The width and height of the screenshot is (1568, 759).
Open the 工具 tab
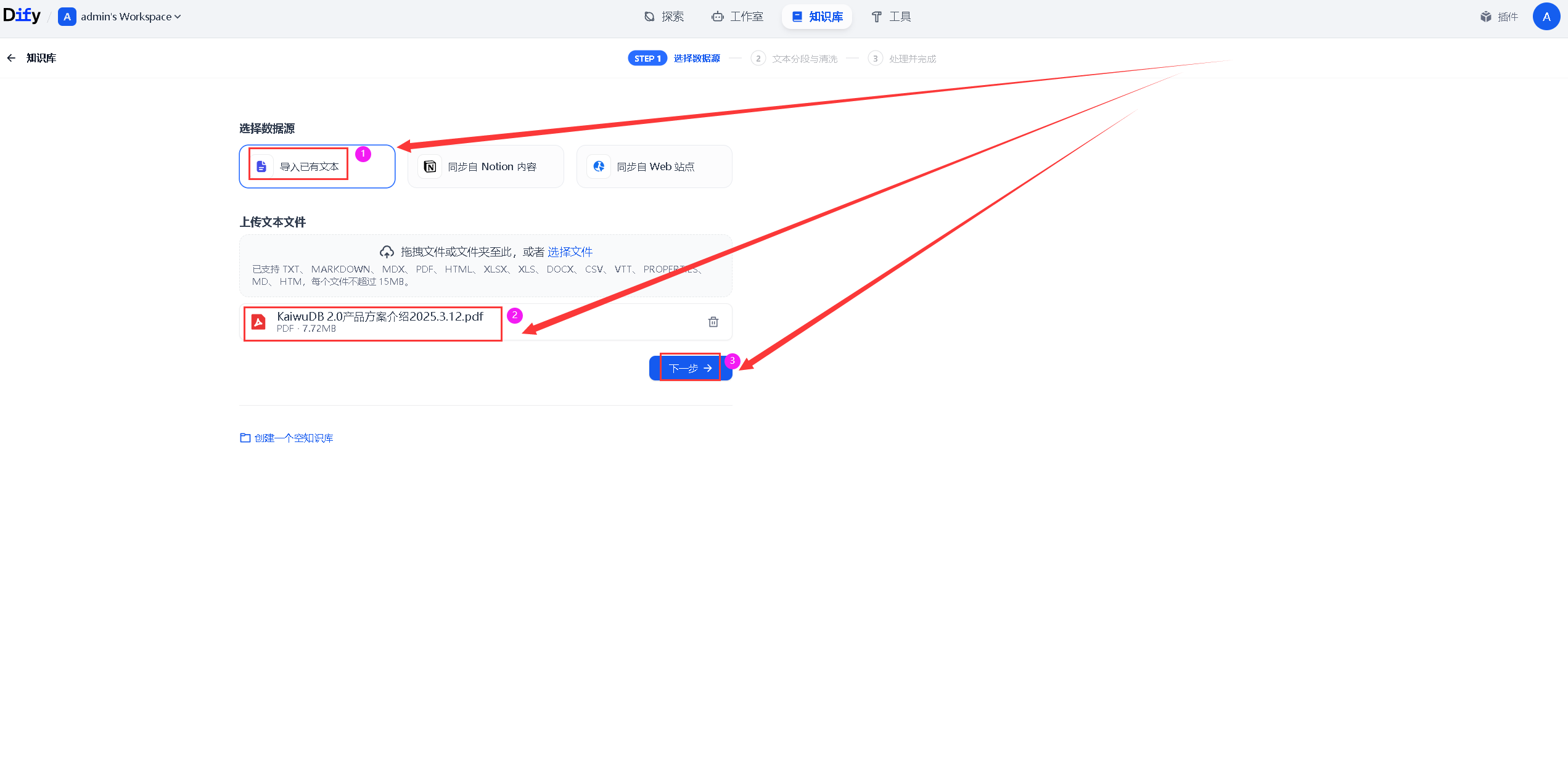click(891, 17)
